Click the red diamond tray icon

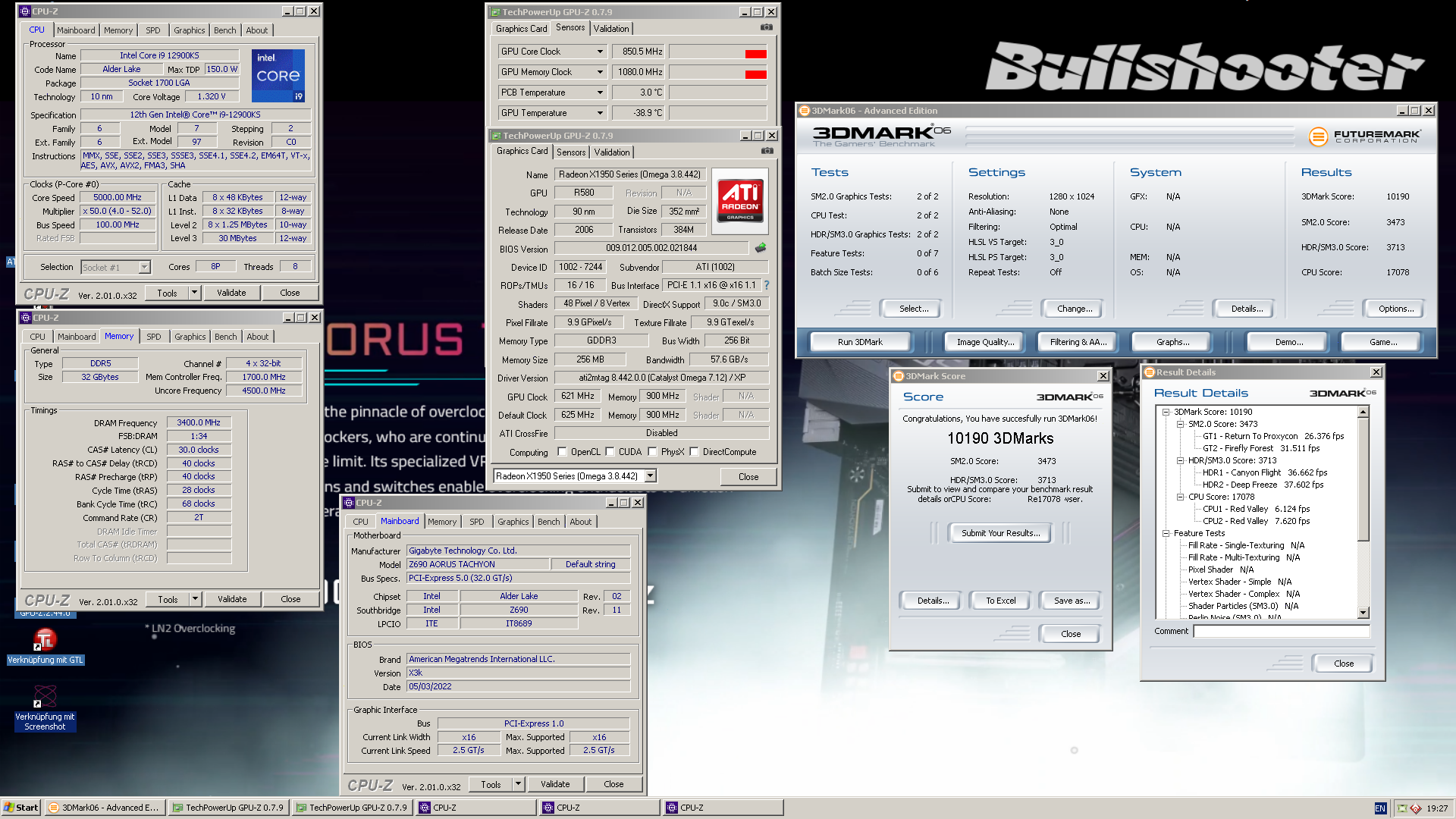(1416, 808)
